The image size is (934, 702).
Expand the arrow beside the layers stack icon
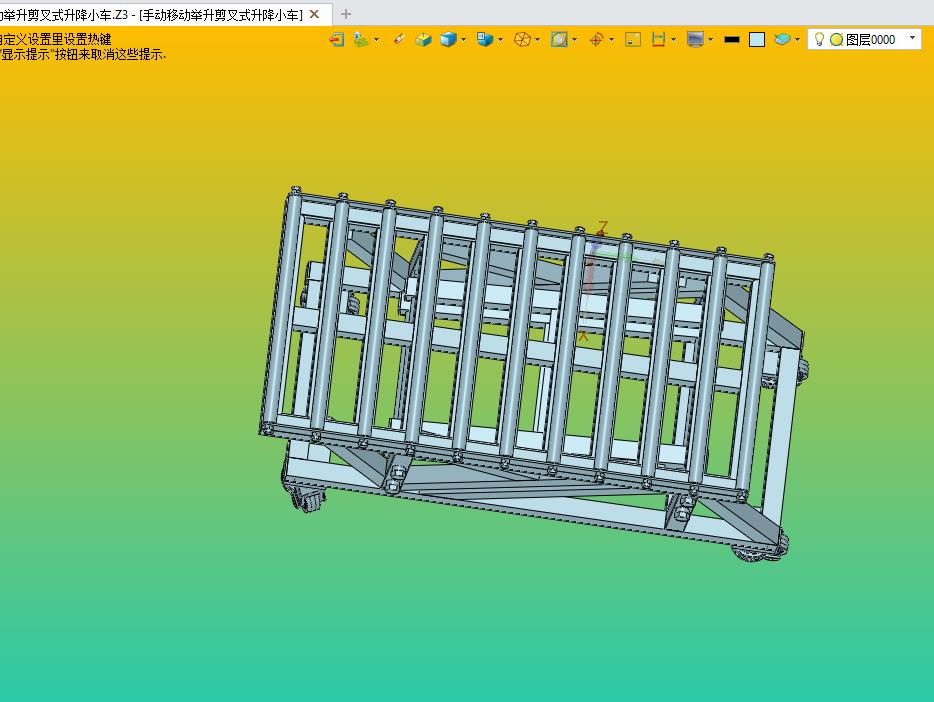click(797, 40)
